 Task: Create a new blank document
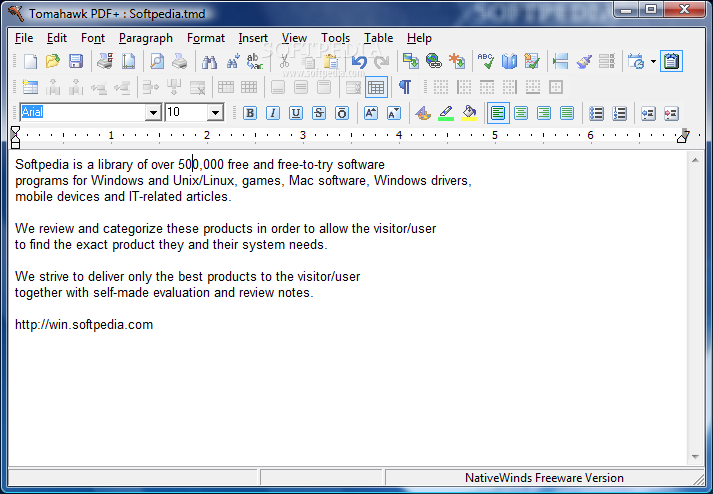point(30,61)
